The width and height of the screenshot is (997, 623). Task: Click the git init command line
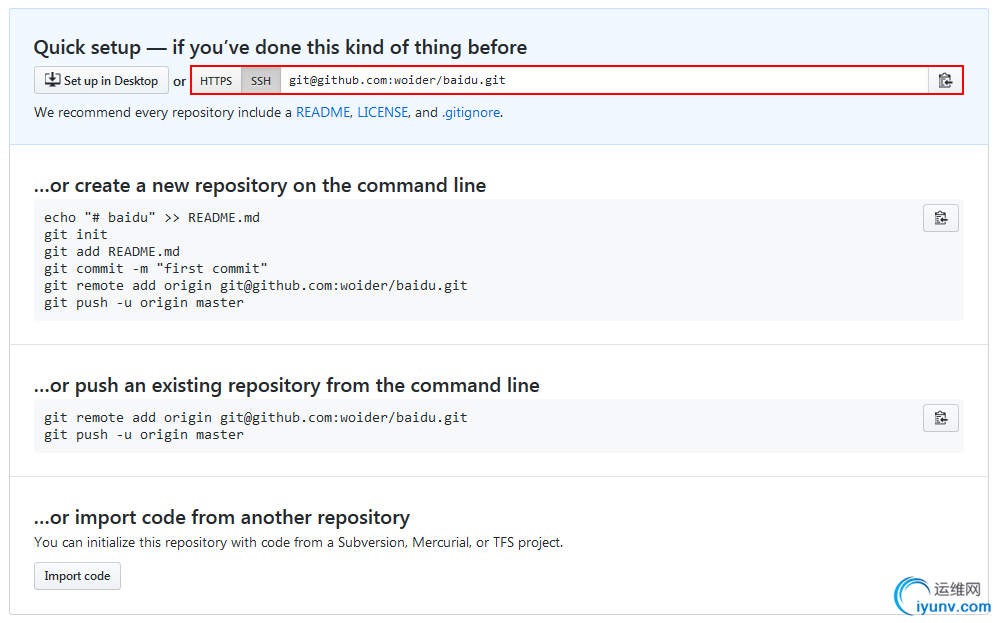pyautogui.click(x=75, y=234)
